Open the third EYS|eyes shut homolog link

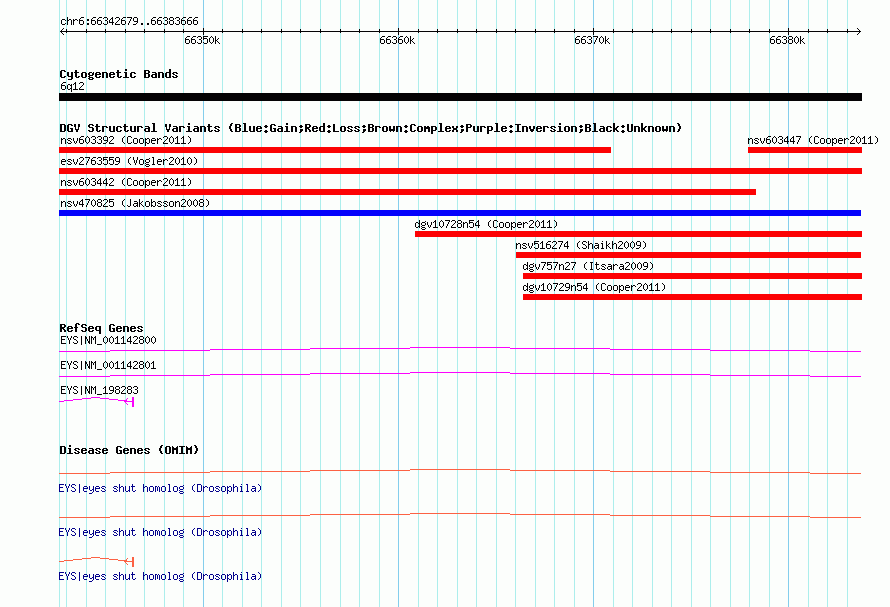pyautogui.click(x=160, y=576)
